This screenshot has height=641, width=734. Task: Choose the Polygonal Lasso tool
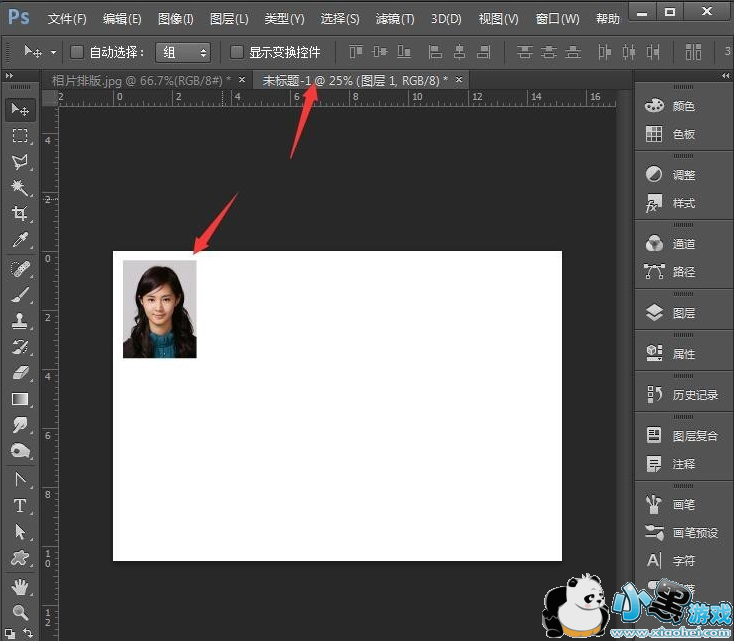tap(19, 162)
